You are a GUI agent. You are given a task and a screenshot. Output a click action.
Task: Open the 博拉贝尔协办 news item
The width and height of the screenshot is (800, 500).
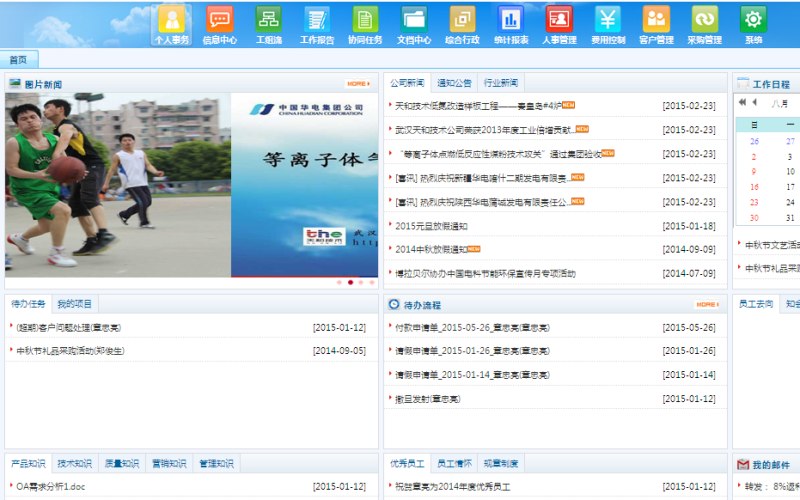(485, 273)
